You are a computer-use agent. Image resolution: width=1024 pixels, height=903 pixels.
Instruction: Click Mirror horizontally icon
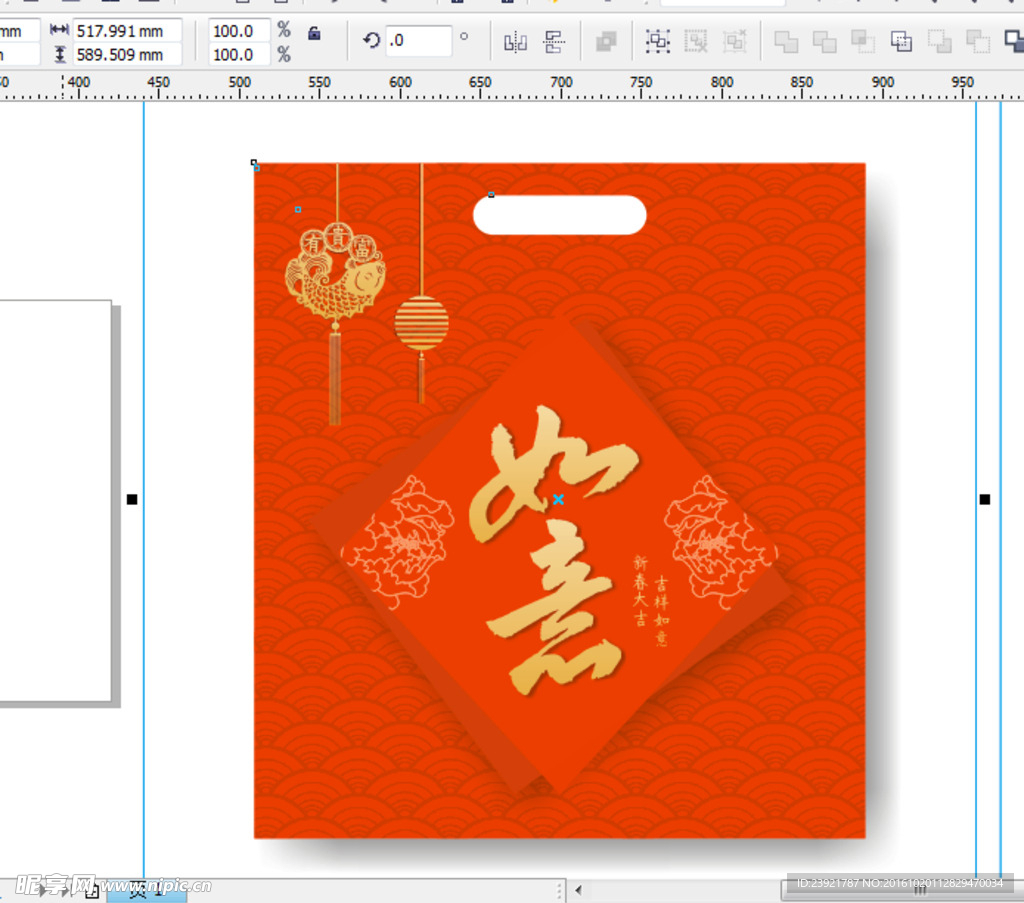point(515,42)
